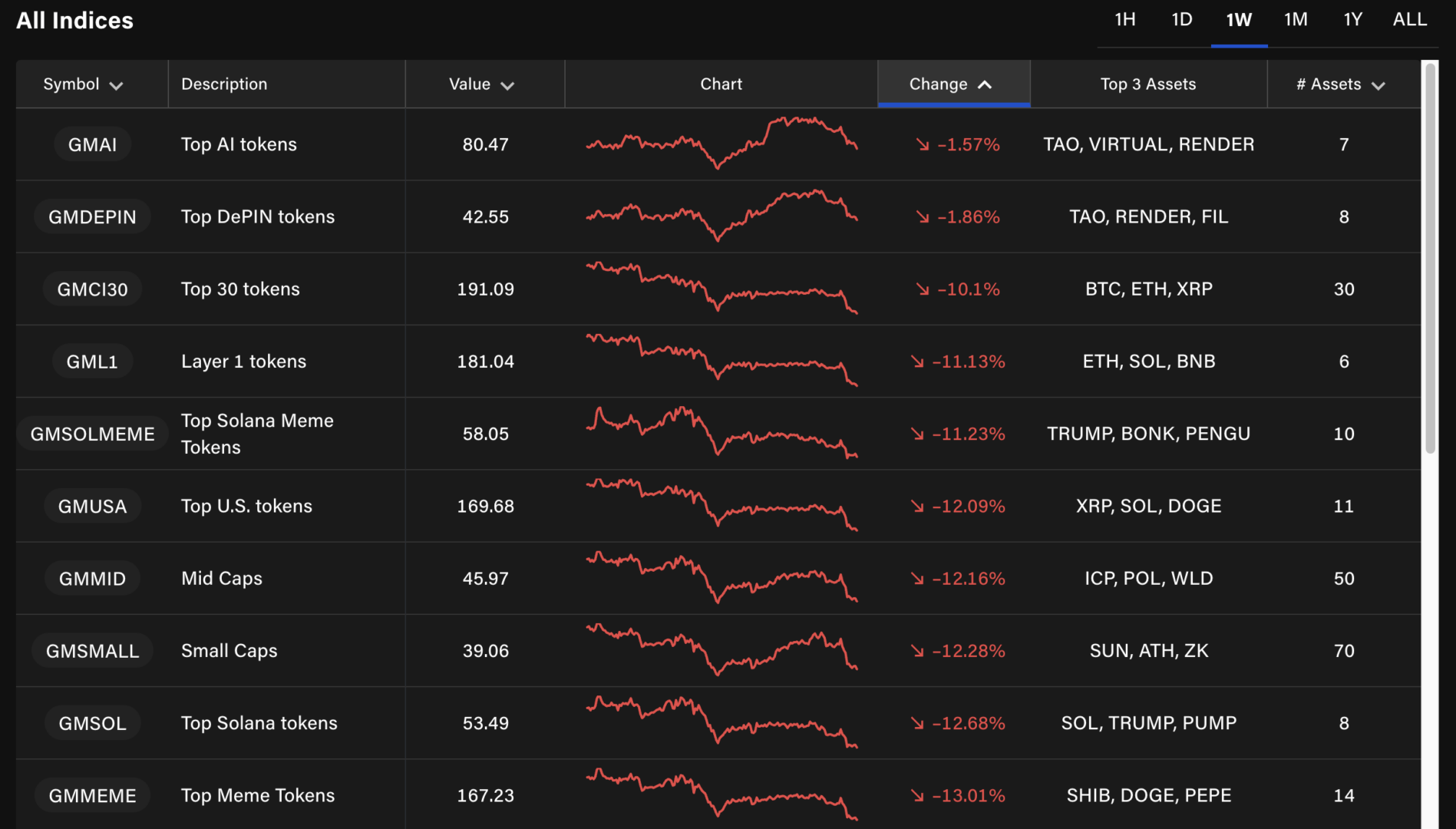Select the Top Solana tokens description
The width and height of the screenshot is (1456, 829).
(259, 723)
